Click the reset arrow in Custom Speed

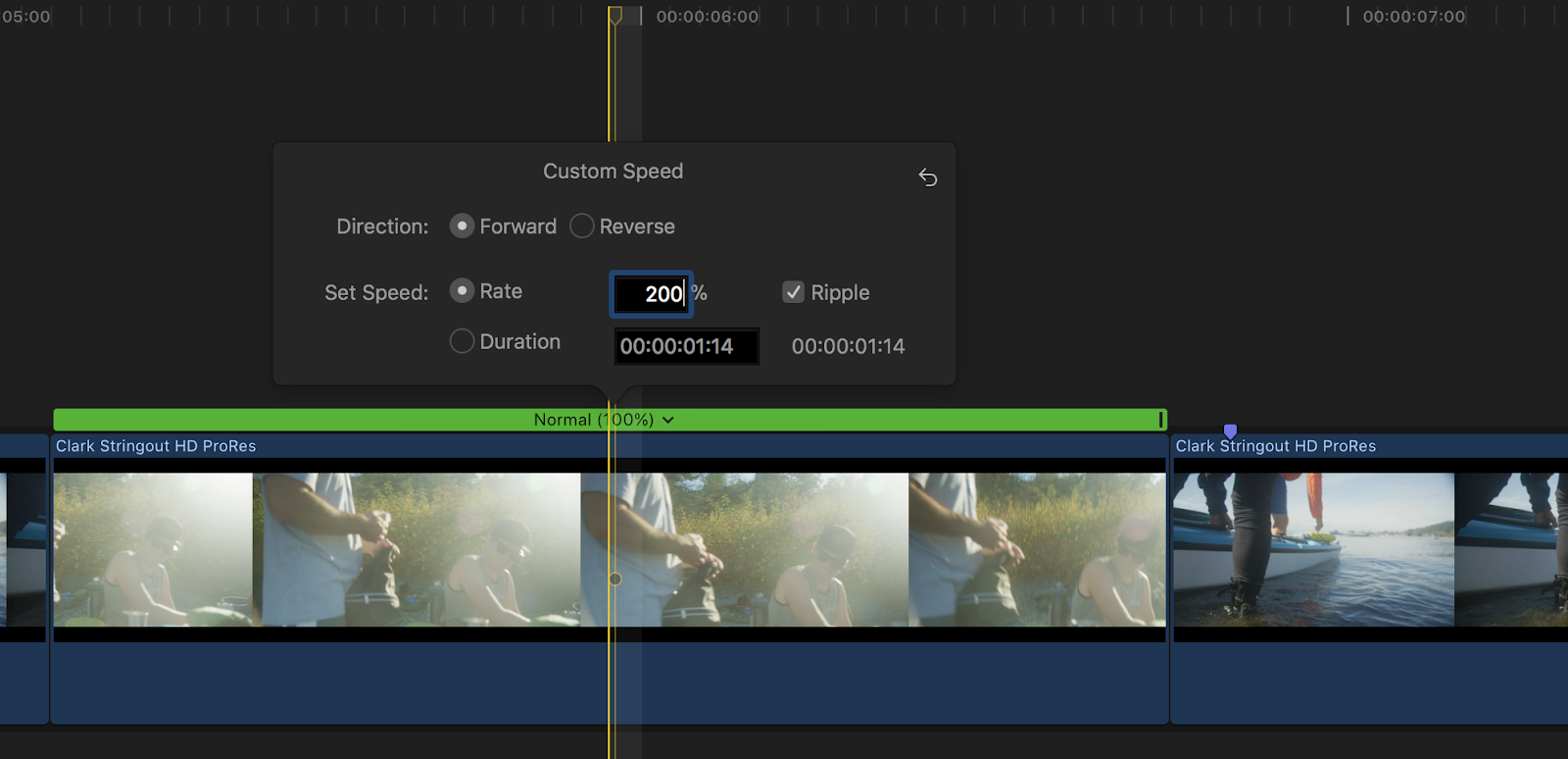pos(927,177)
